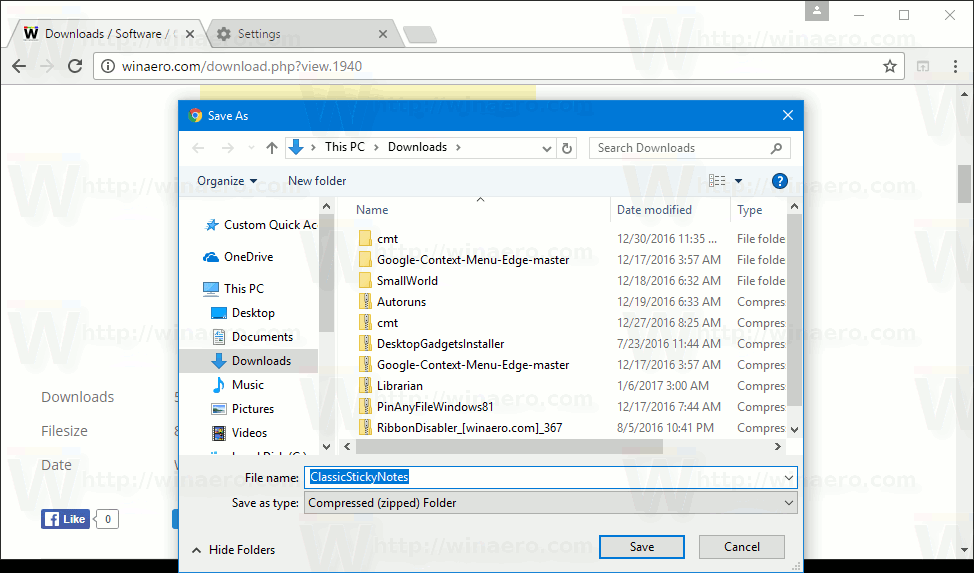Select the Librarian compressed file
Screen dimensions: 974x573
[391, 386]
